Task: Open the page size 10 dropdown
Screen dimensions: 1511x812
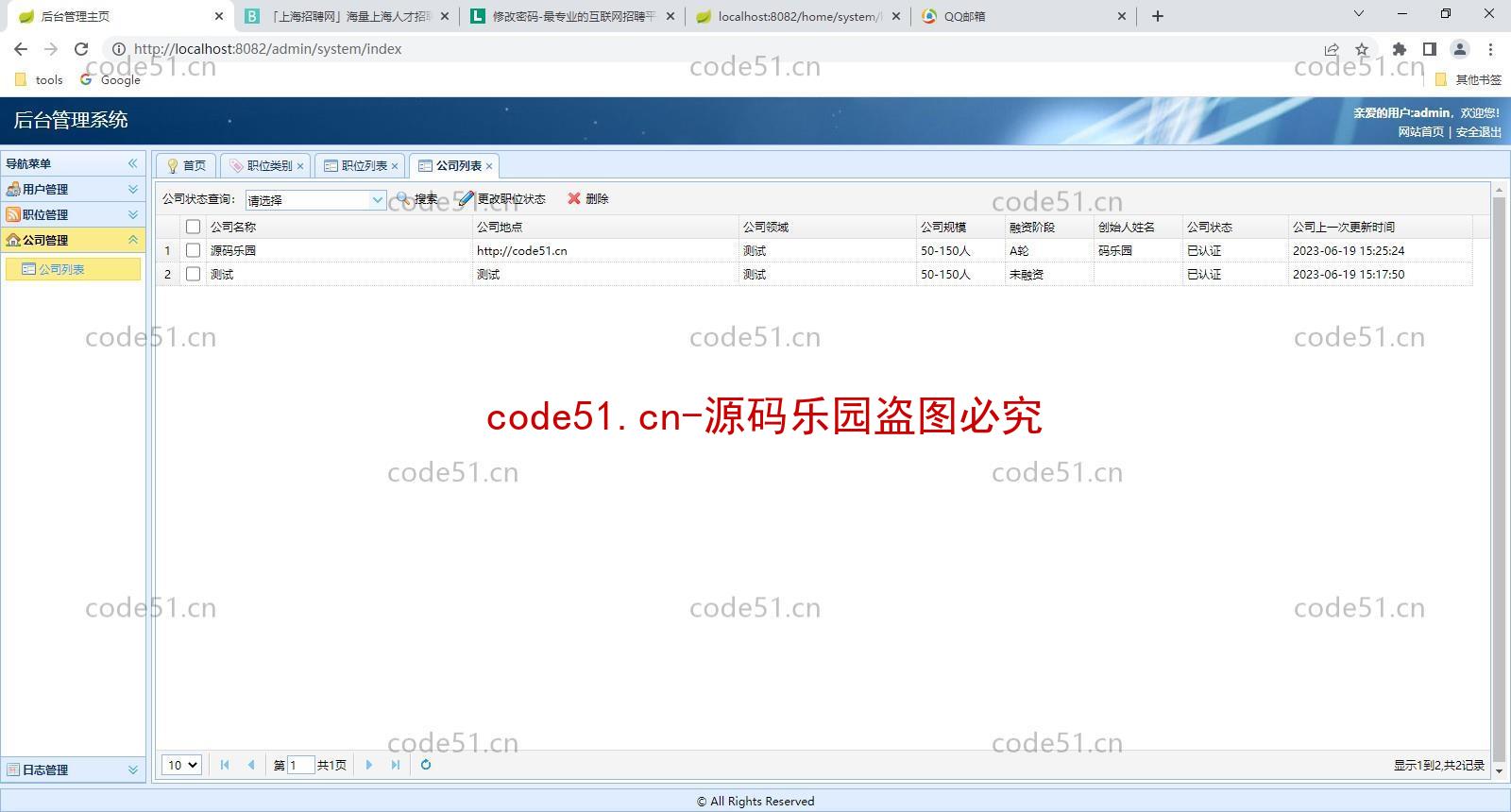Action: pos(181,765)
